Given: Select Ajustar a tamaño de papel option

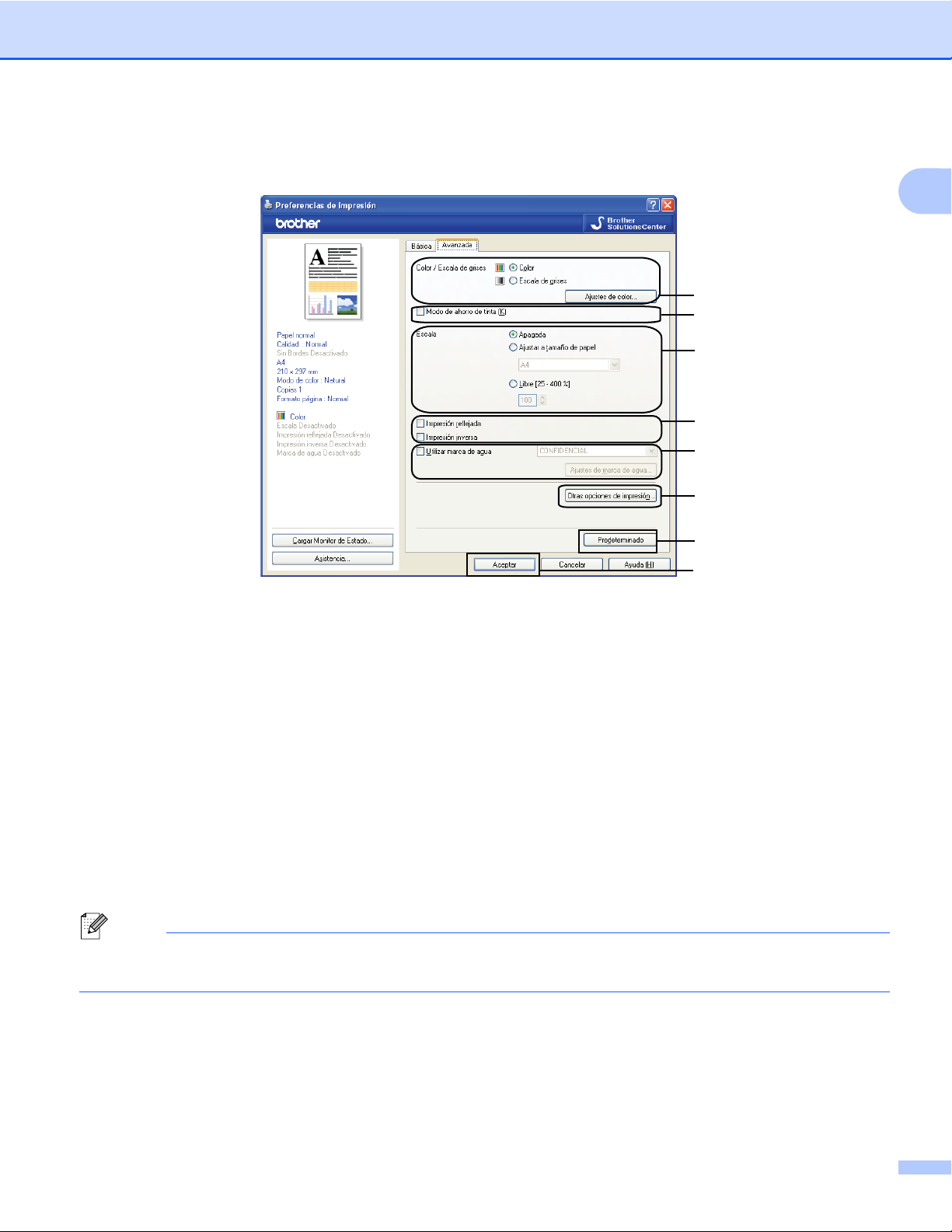Looking at the screenshot, I should pos(513,347).
